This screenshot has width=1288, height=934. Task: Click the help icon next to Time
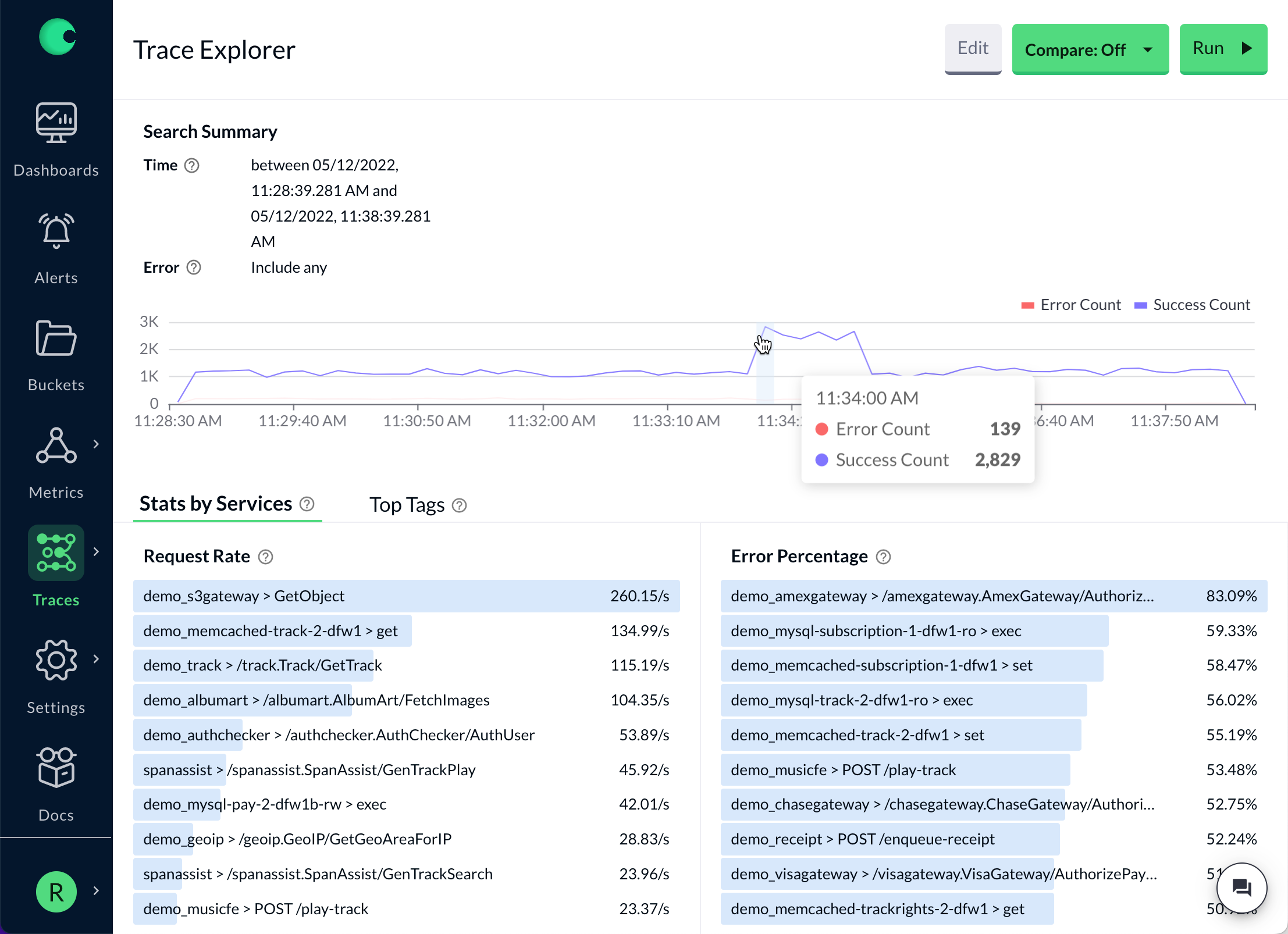click(x=192, y=166)
